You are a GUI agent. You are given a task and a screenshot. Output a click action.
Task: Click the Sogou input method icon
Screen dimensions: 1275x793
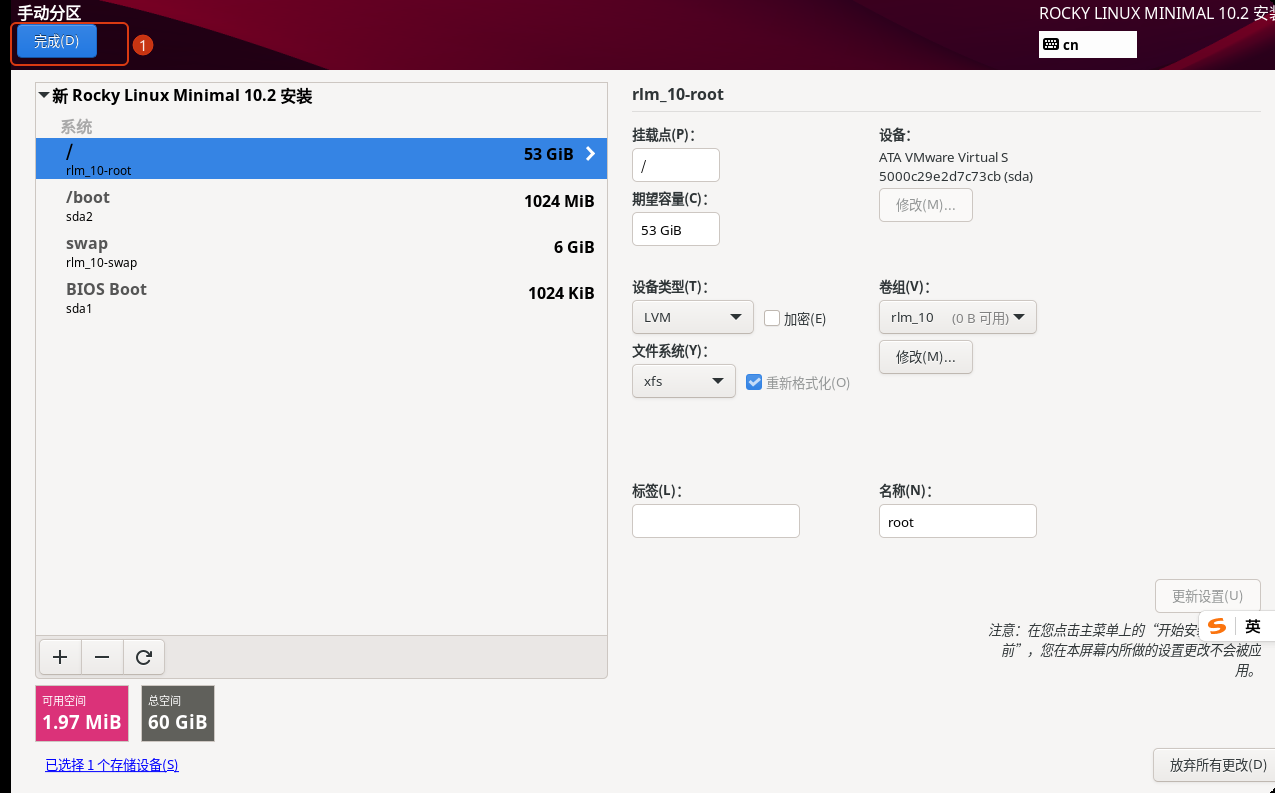tap(1217, 626)
